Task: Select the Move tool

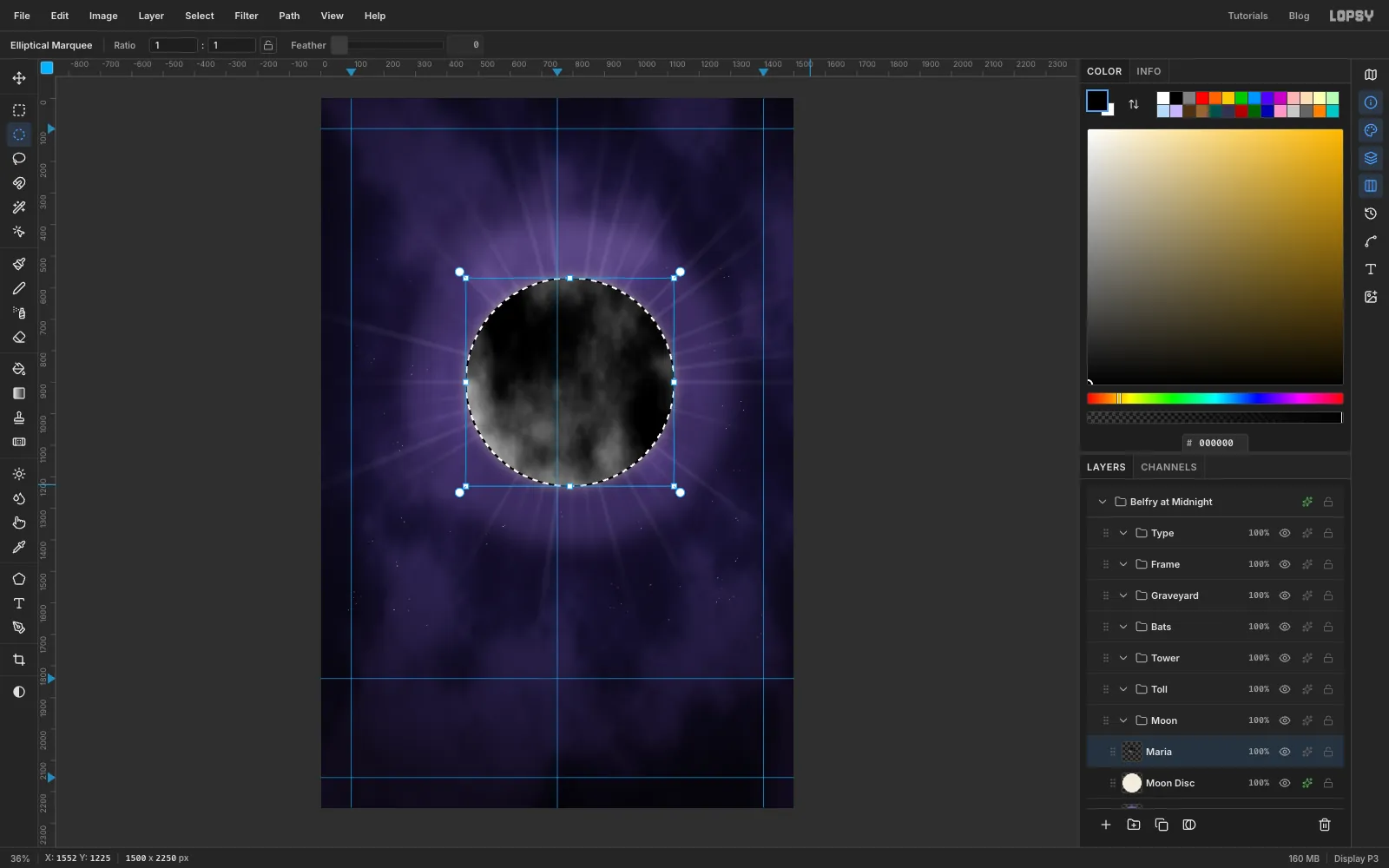Action: [19, 78]
